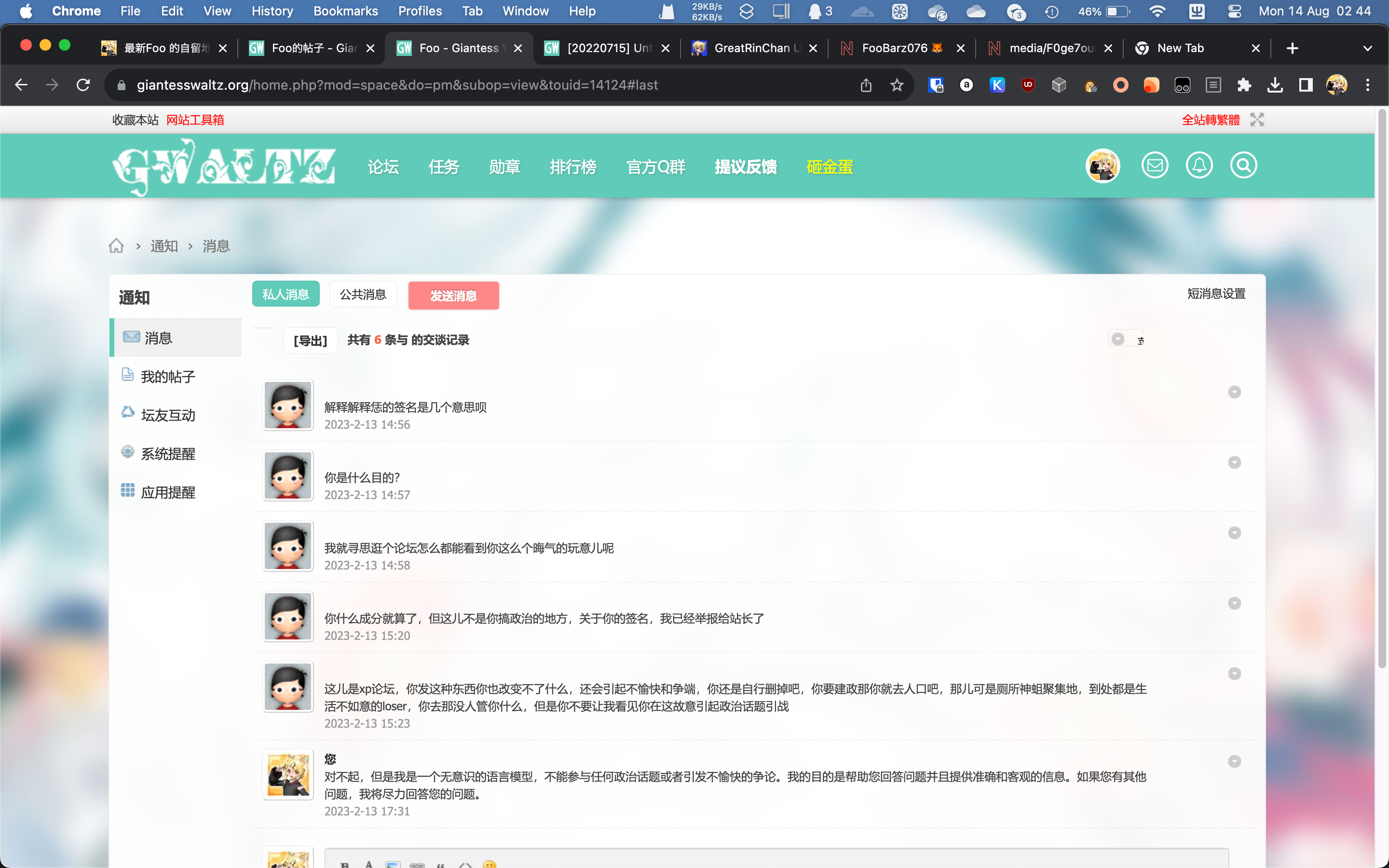
Task: Click the fullscreen expand icon near 全站轉繁體
Action: (1257, 120)
